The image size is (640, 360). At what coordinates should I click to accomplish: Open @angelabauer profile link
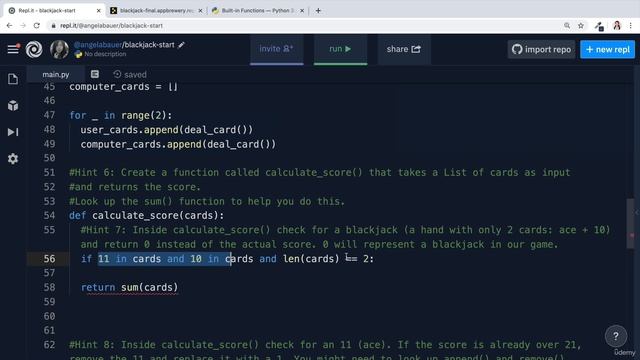(x=98, y=45)
